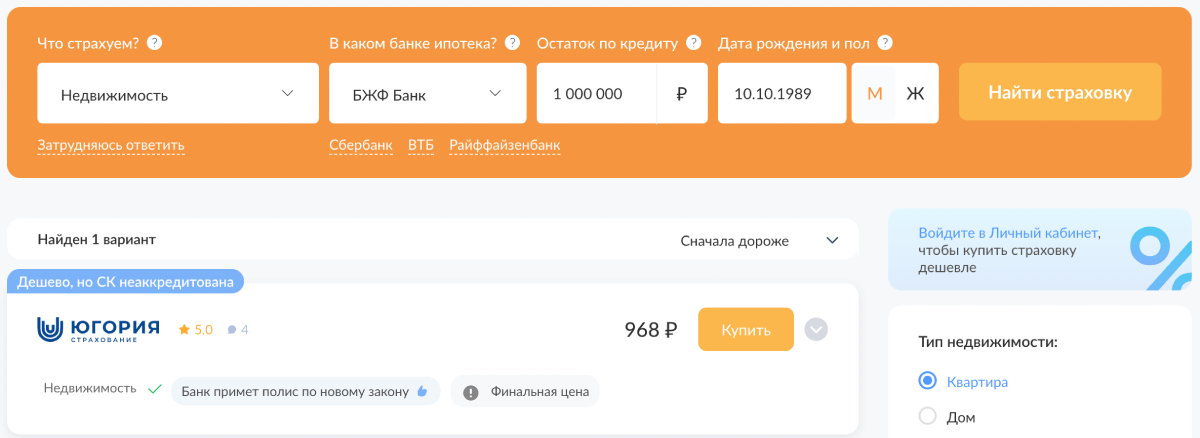Click the "Купить" button for Югория
This screenshot has width=1200, height=438.
point(746,330)
